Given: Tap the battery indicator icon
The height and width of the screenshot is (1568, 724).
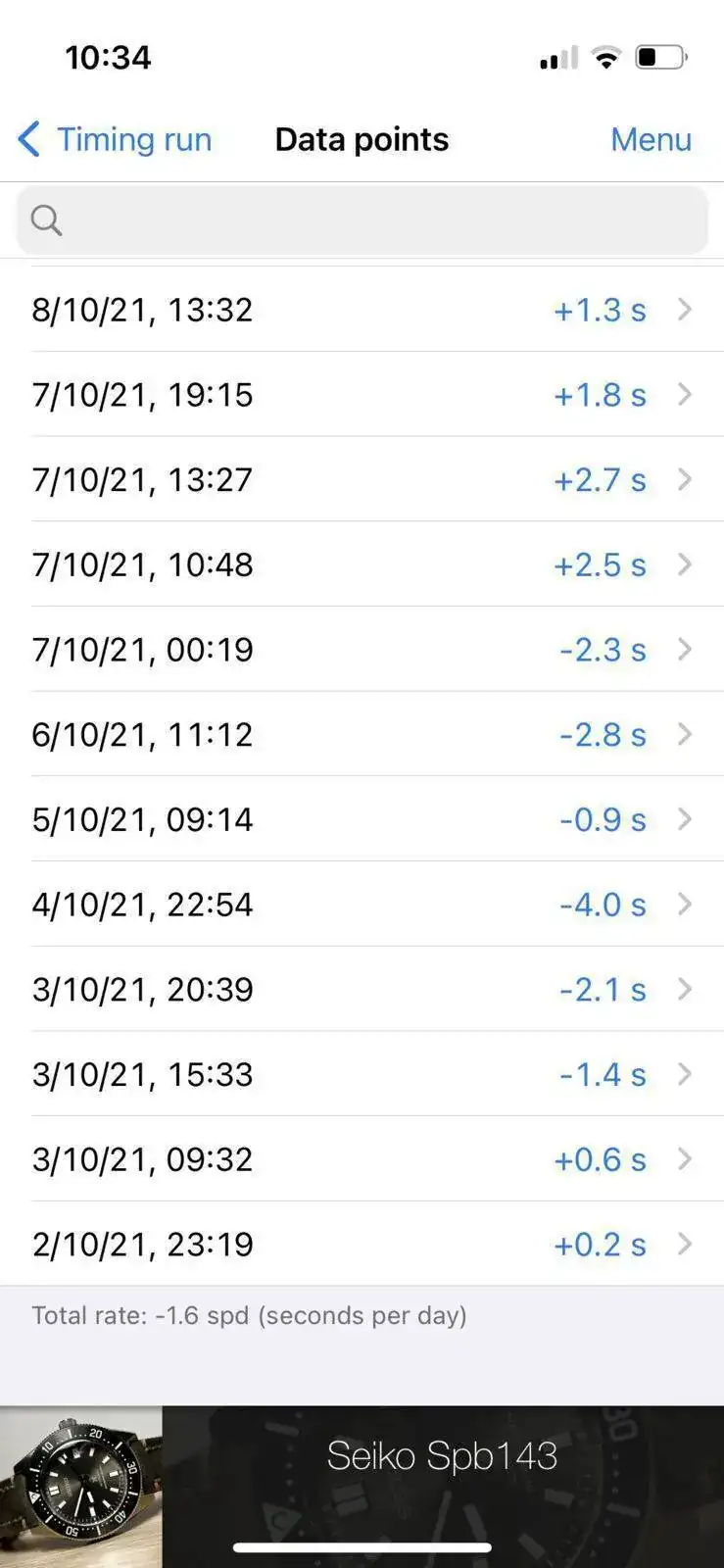Looking at the screenshot, I should [661, 57].
